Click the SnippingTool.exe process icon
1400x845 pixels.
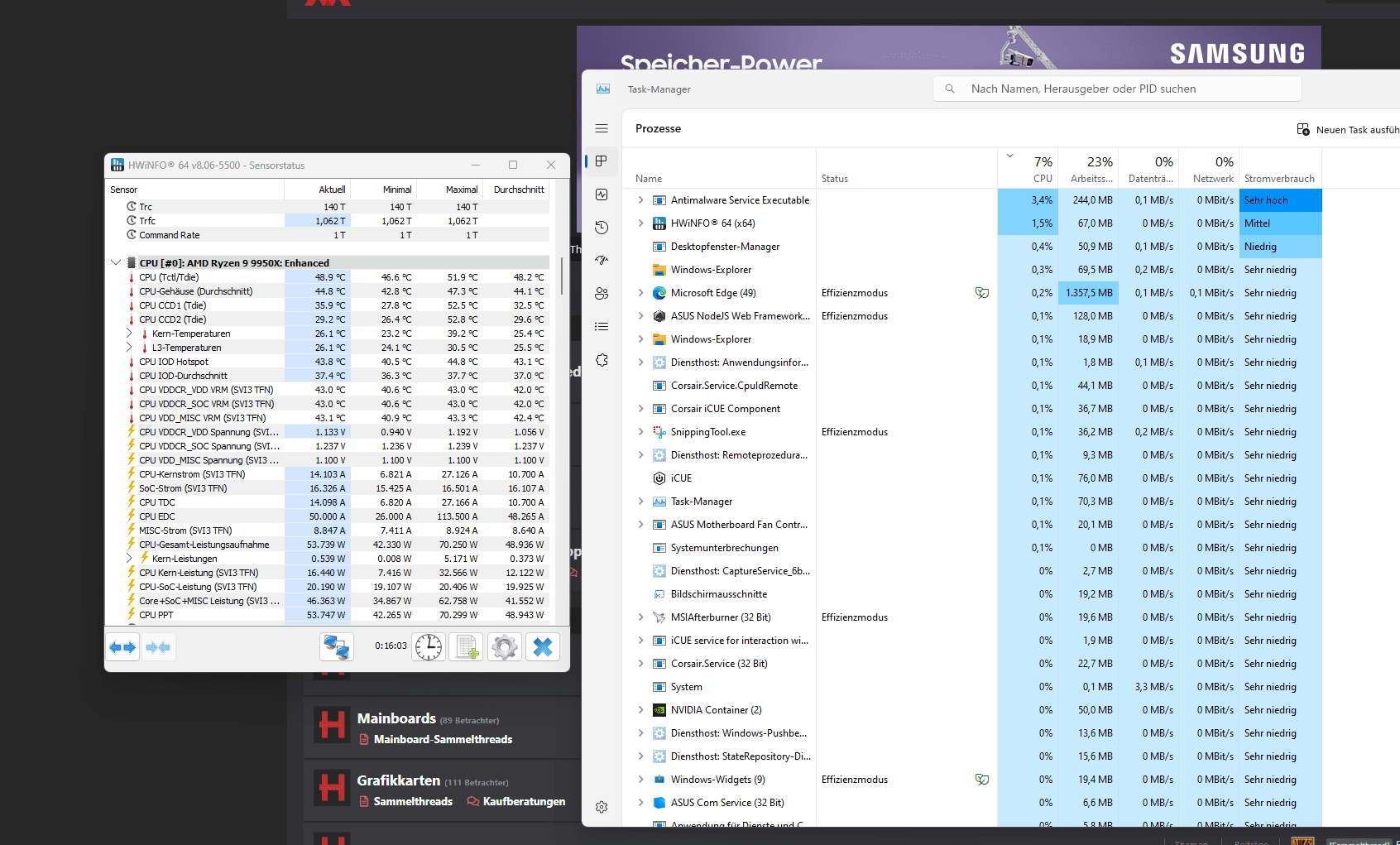(x=659, y=432)
